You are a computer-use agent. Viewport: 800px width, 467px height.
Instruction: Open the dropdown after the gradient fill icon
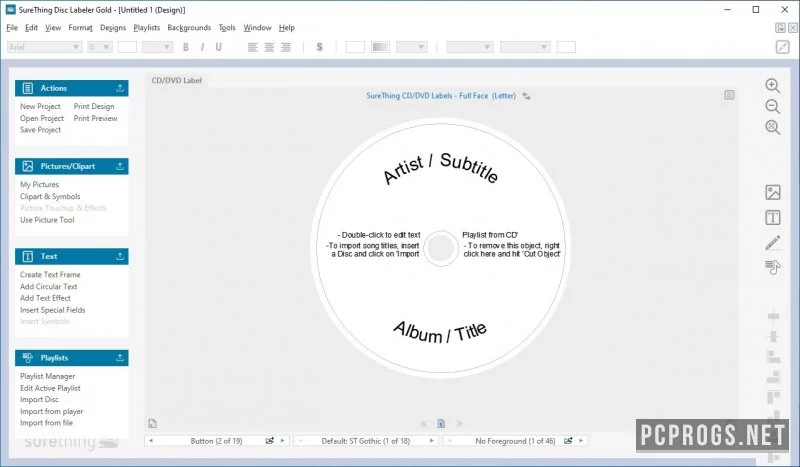[421, 47]
